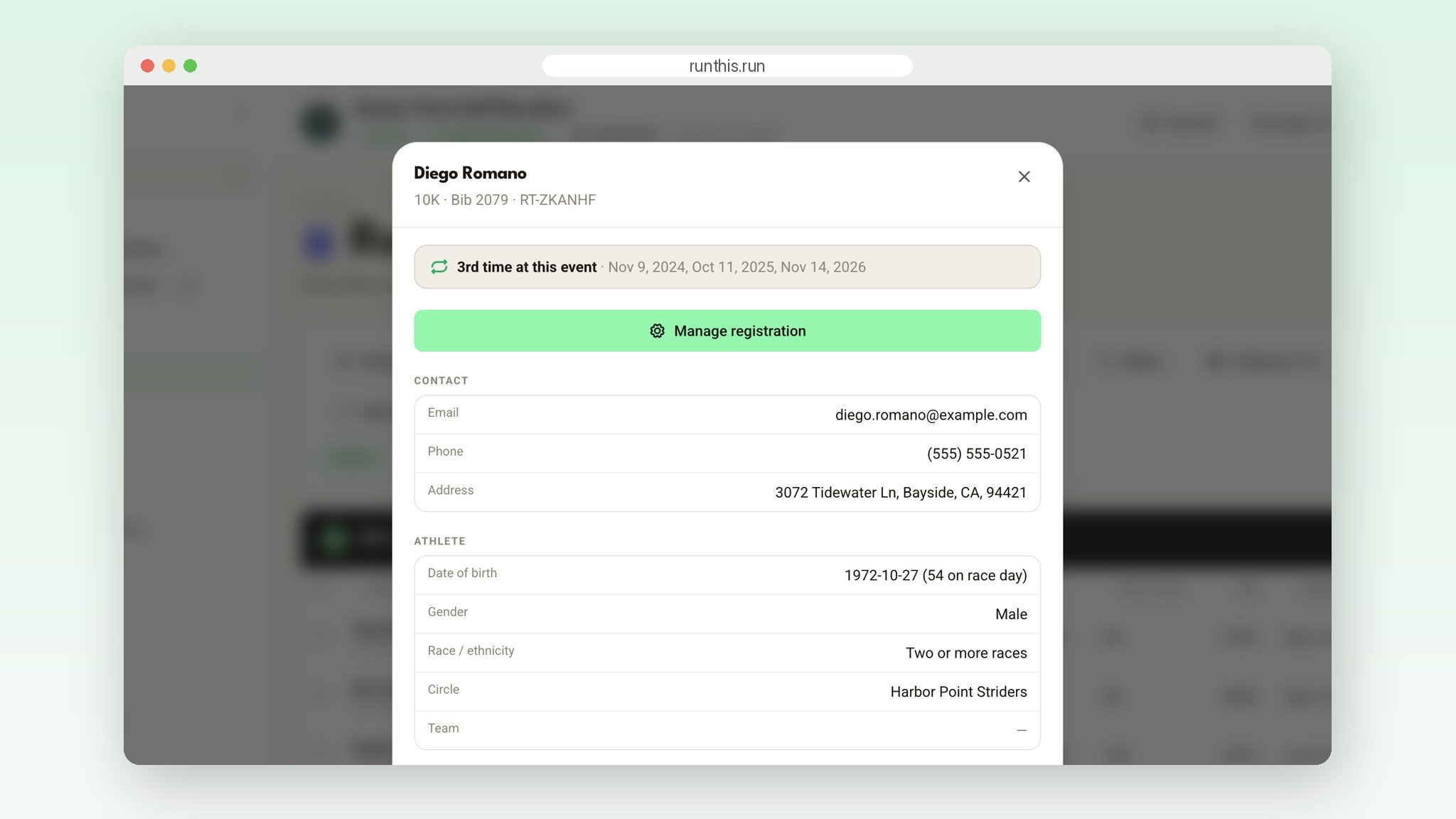This screenshot has height=819, width=1456.
Task: Select the date of birth value
Action: tap(936, 575)
